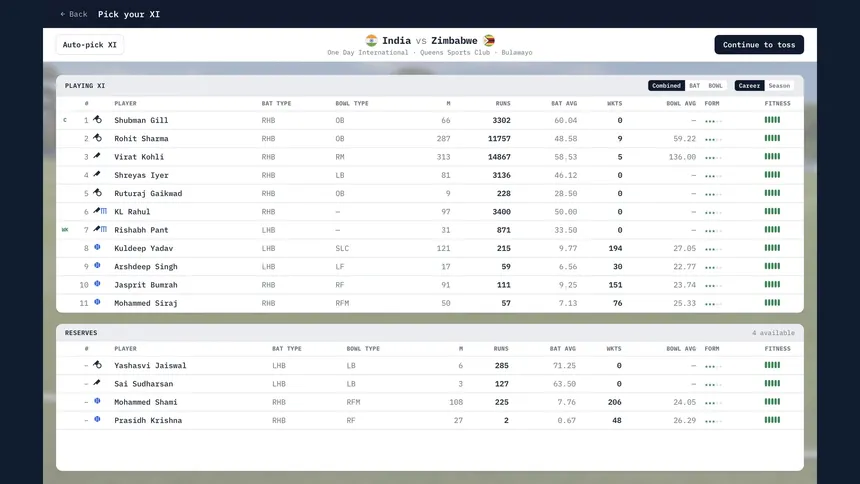Switch stats view to Combined
860x484 pixels.
(666, 86)
